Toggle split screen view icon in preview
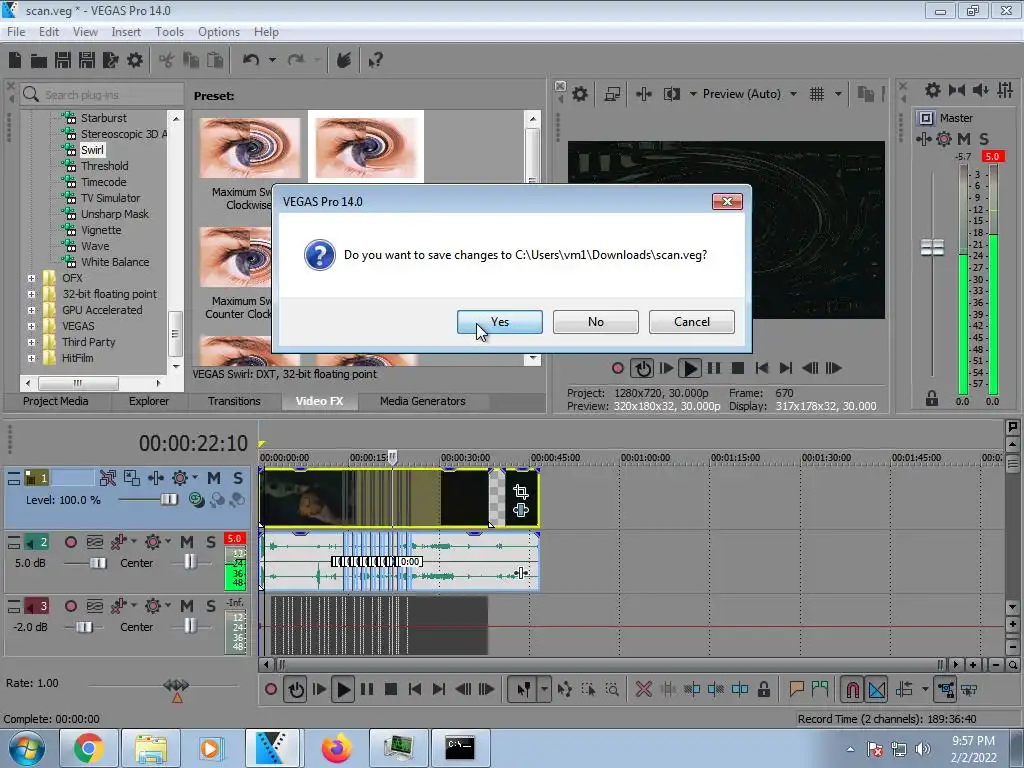Screen dimensions: 1024x768 tap(671, 94)
